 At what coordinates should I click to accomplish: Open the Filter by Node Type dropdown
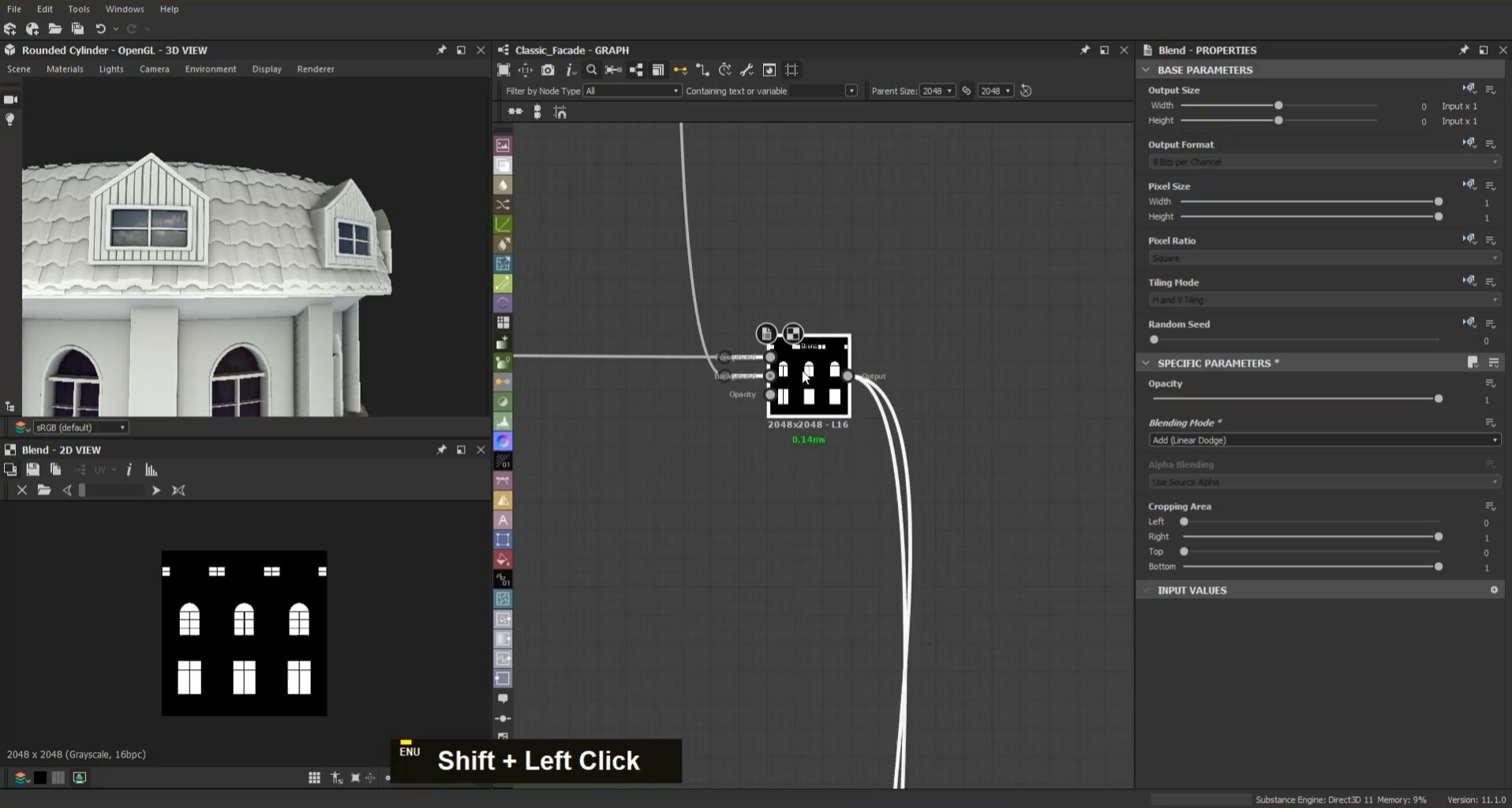(x=631, y=91)
